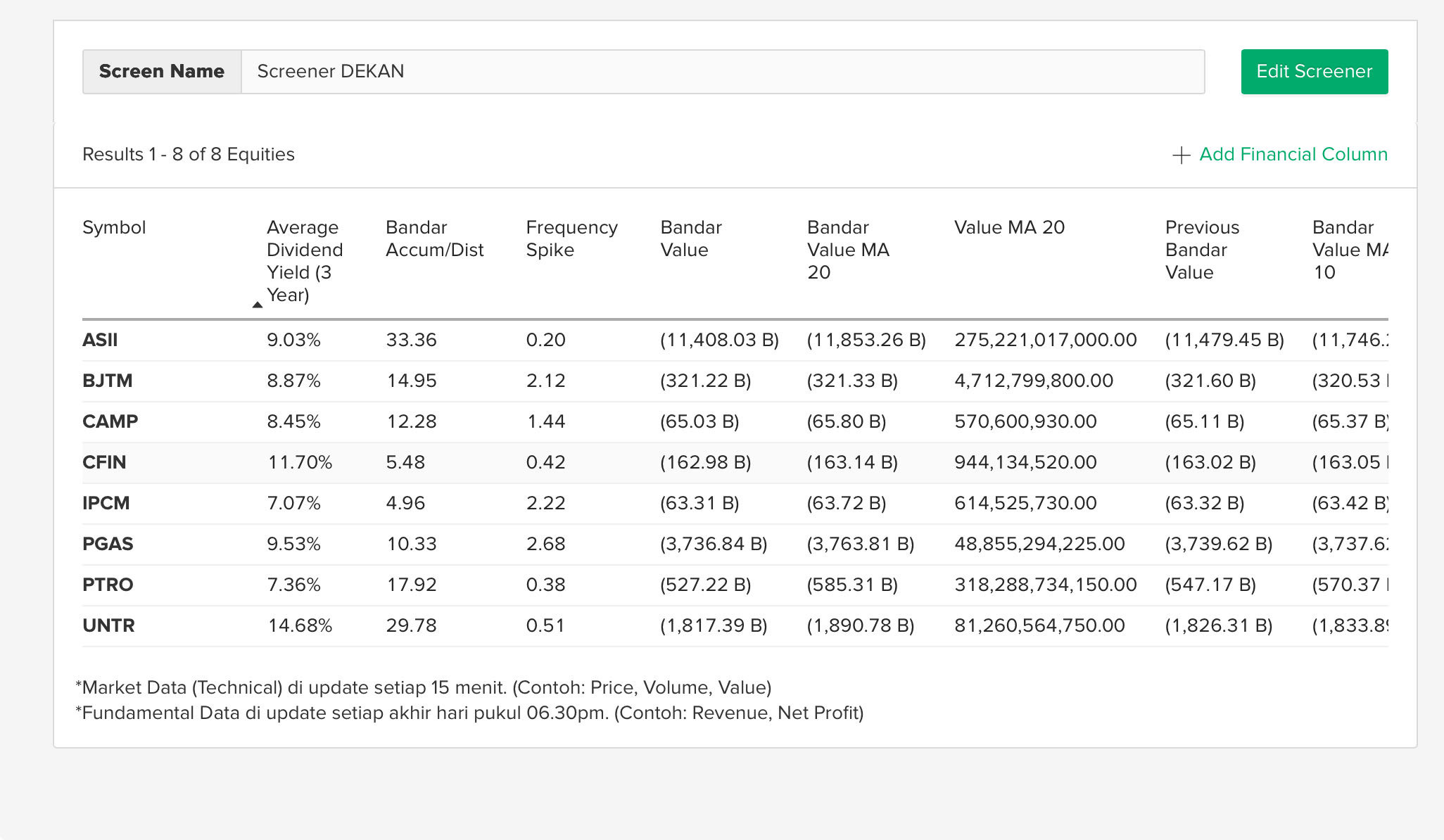Click the plus icon beside Add Financial Column
1444x840 pixels.
[x=1182, y=155]
